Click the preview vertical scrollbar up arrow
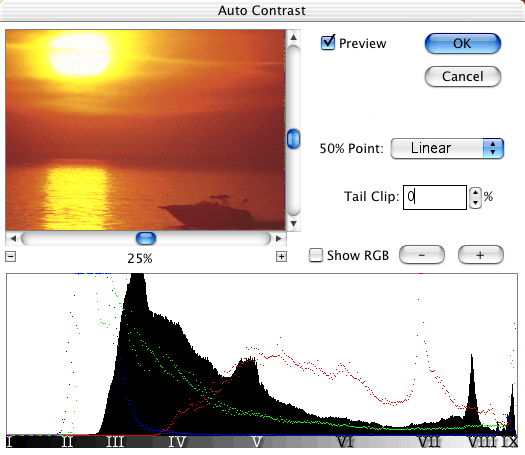525x455 pixels. tap(294, 37)
